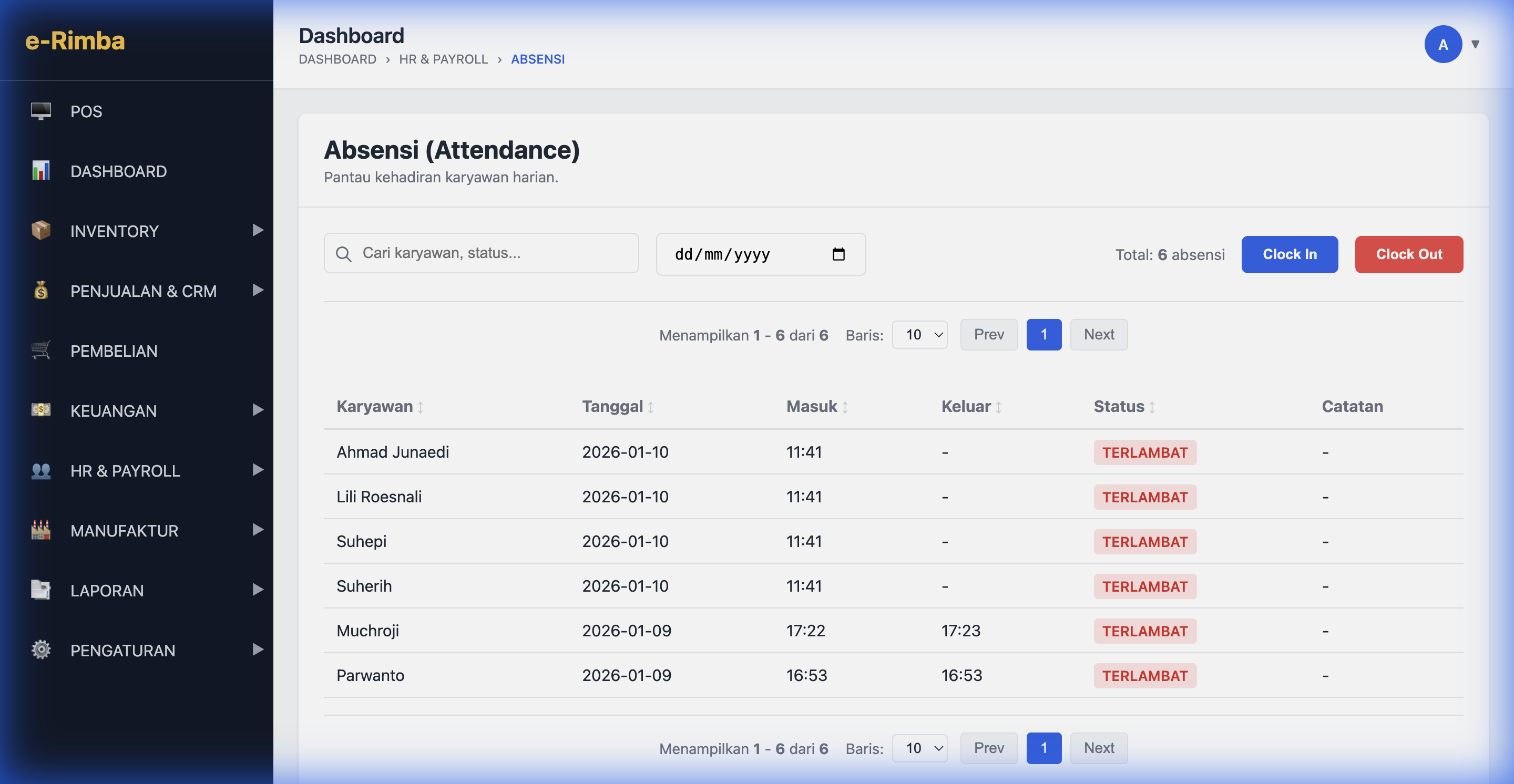Select the Pembelian shopping cart icon
Image resolution: width=1514 pixels, height=784 pixels.
(x=40, y=350)
